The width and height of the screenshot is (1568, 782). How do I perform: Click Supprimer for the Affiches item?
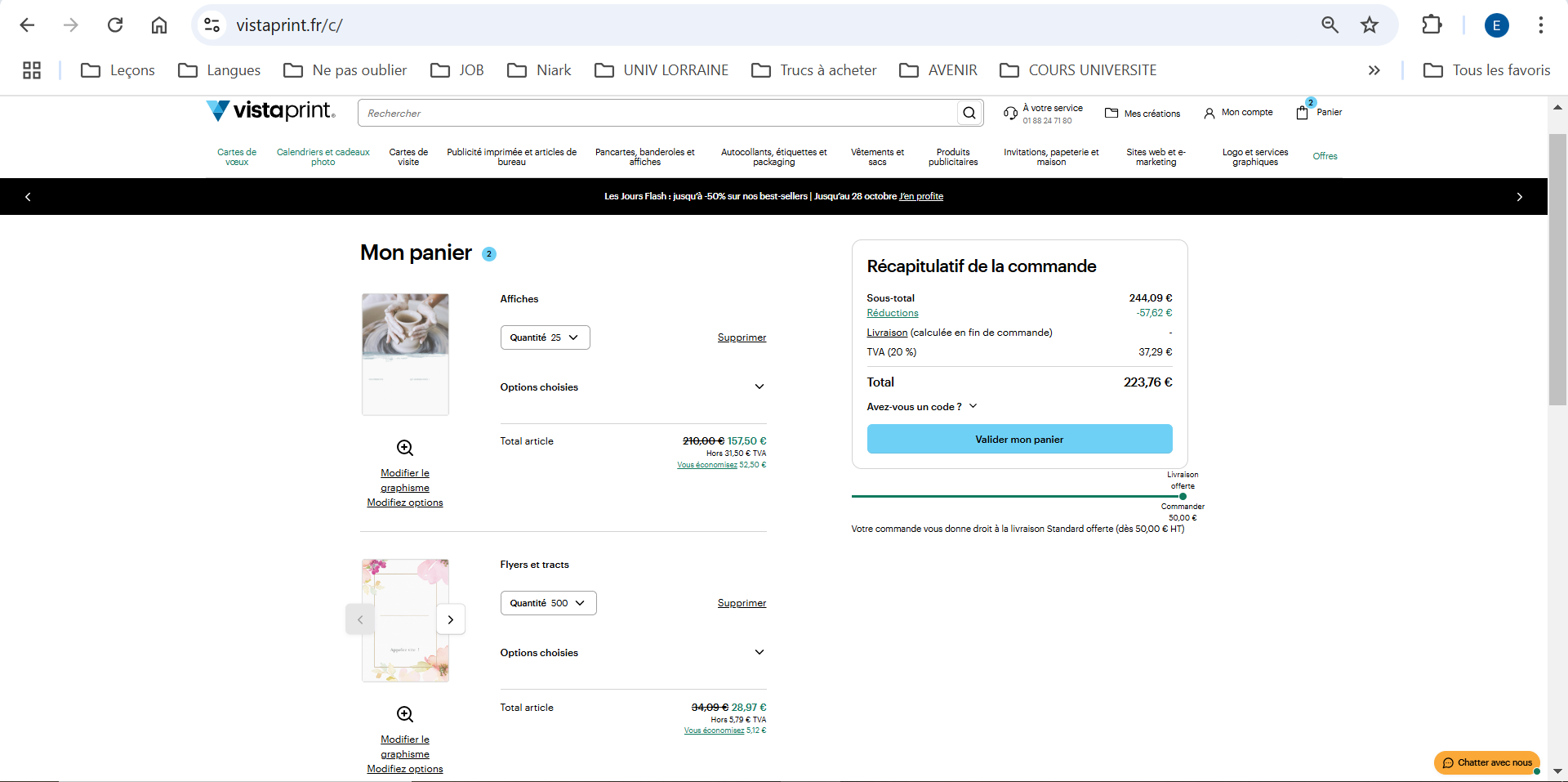[x=742, y=337]
